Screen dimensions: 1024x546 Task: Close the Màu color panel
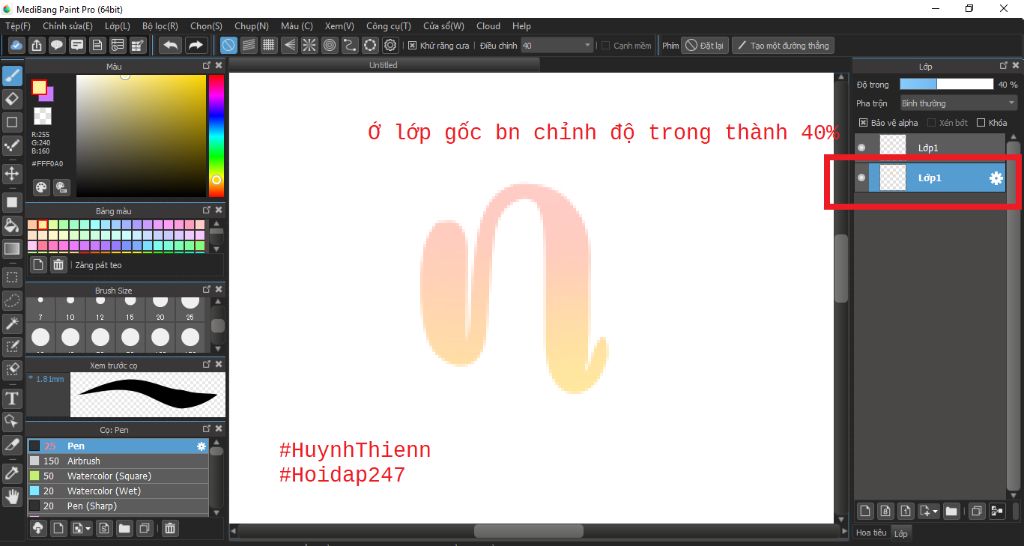(219, 66)
